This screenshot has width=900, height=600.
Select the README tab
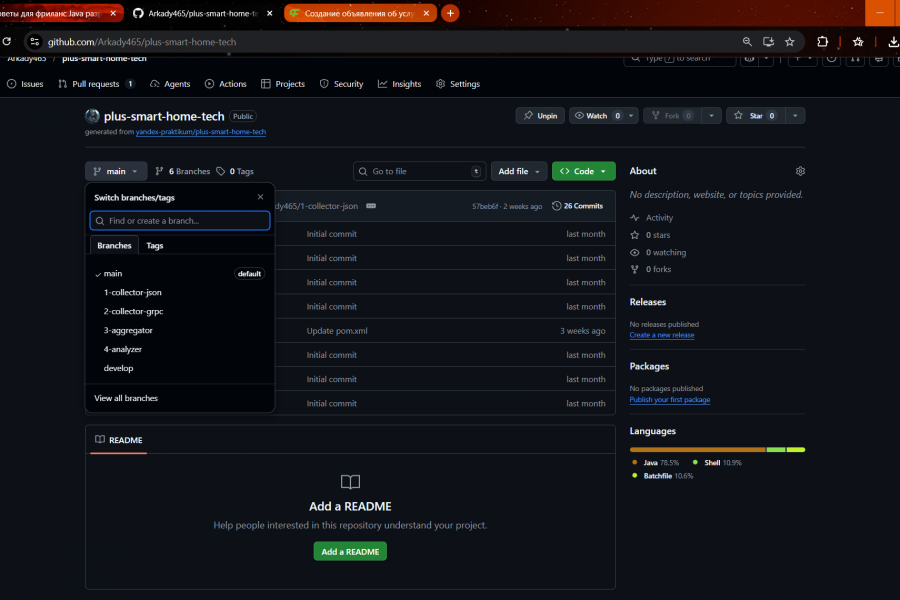119,440
